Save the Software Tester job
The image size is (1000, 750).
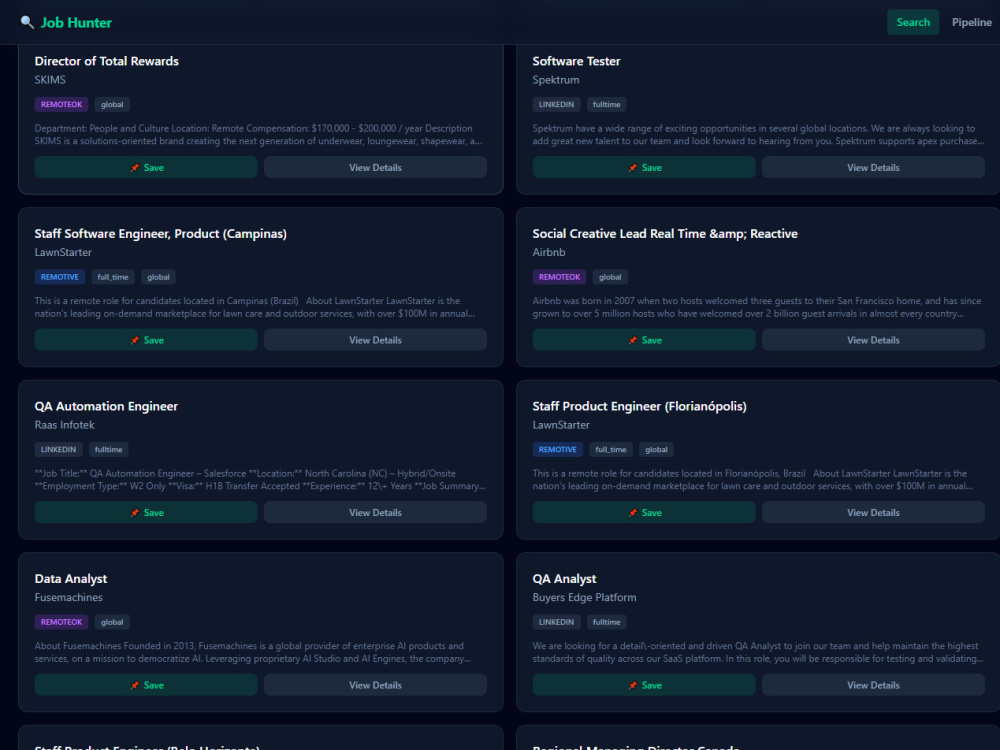tap(644, 168)
